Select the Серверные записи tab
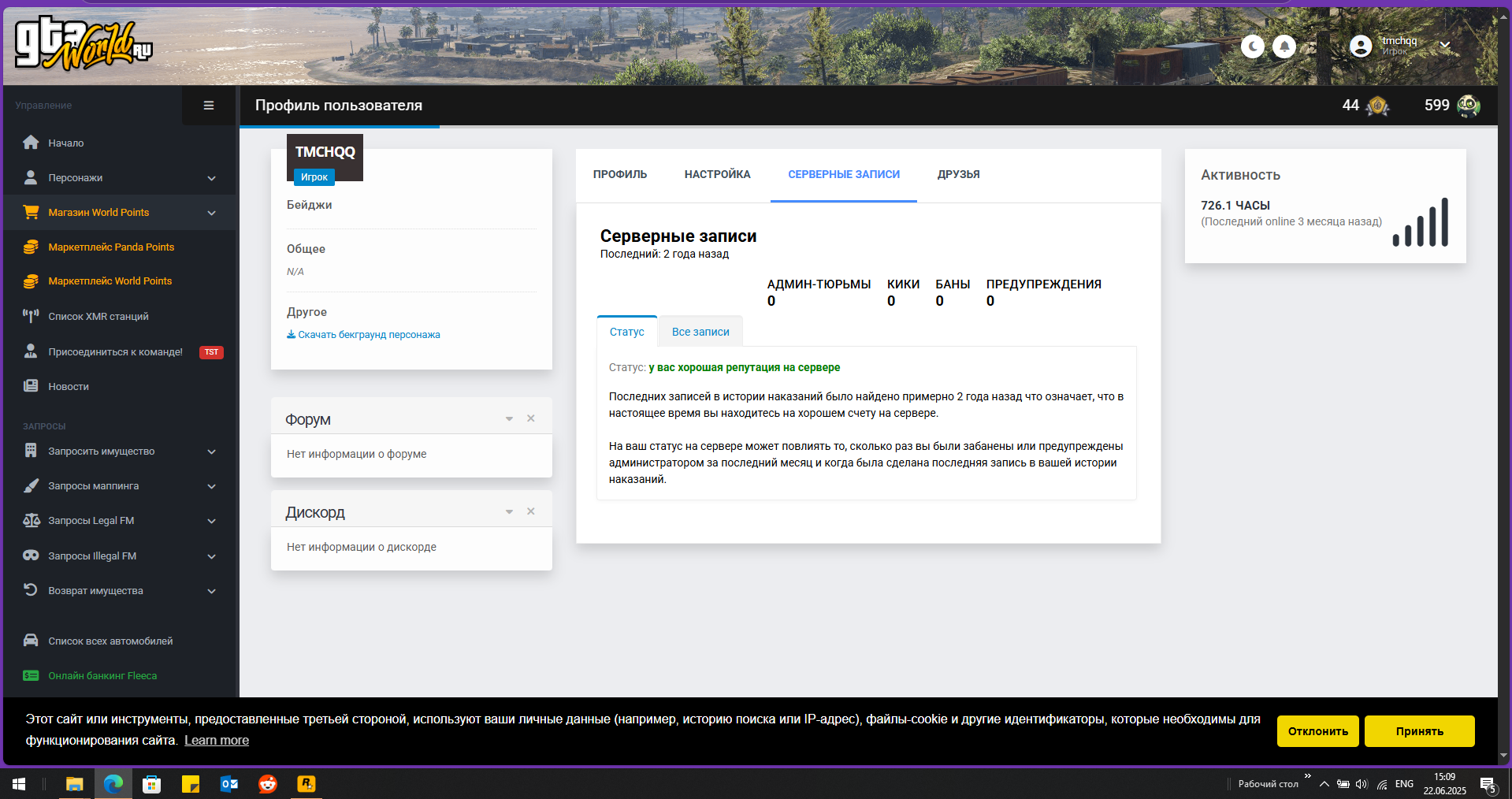Viewport: 1512px width, 799px height. click(844, 174)
